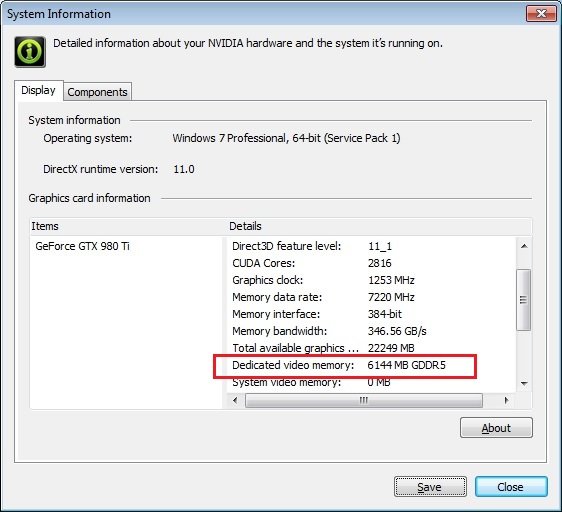Open the About dialog
The height and width of the screenshot is (512, 562).
tap(496, 428)
